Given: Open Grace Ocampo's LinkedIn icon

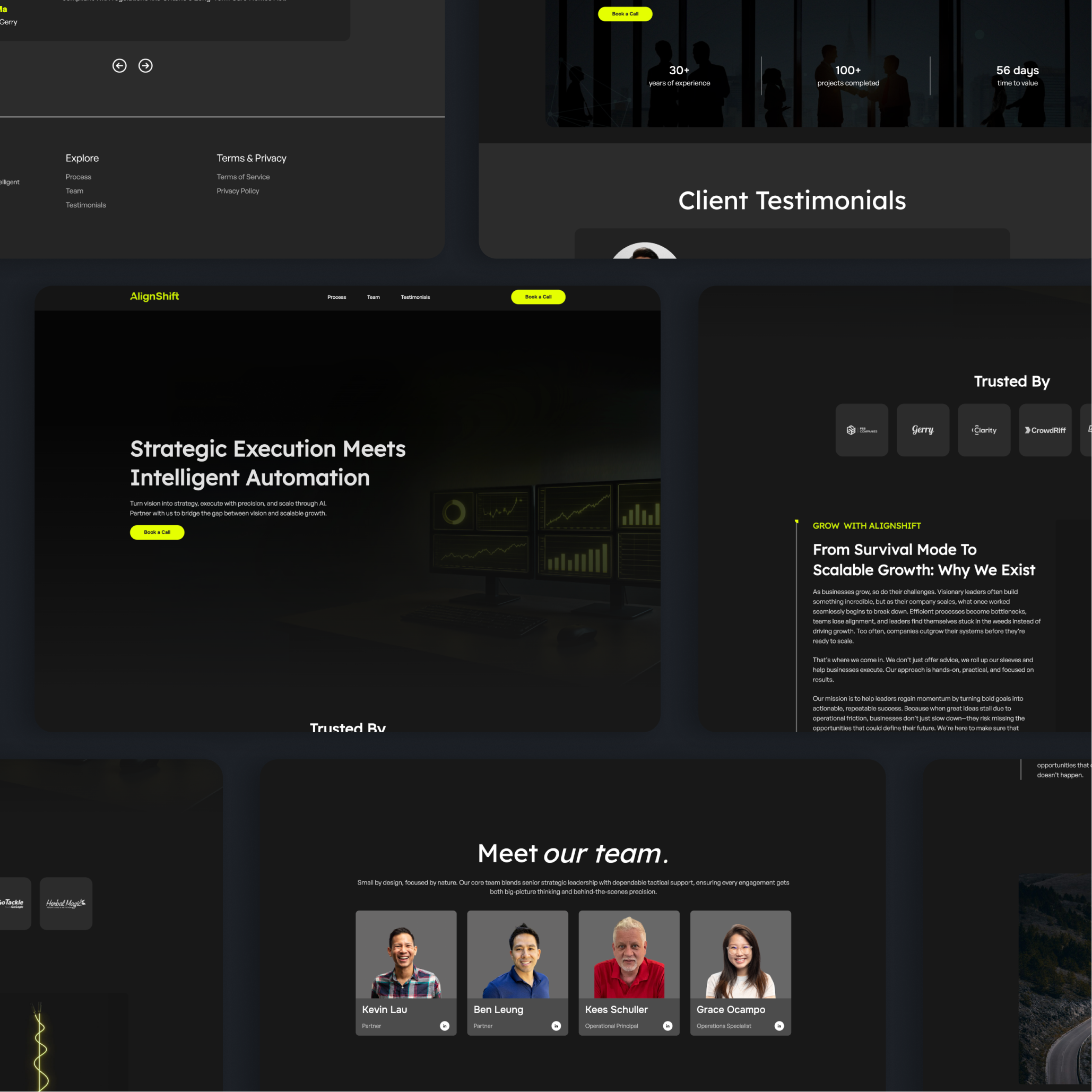Looking at the screenshot, I should 779,1026.
